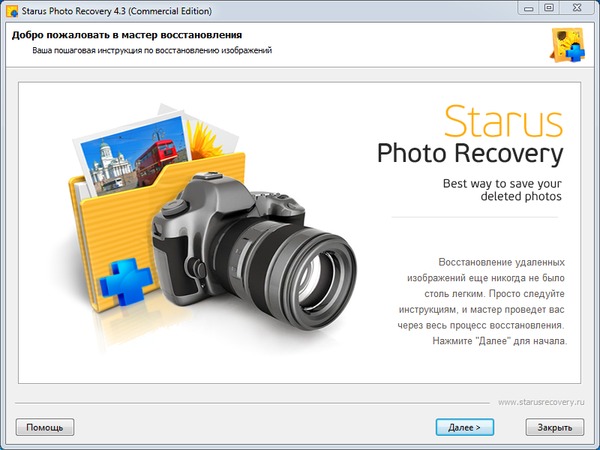This screenshot has height=450, width=600.
Task: Maximize the wizard window
Action: (x=549, y=9)
